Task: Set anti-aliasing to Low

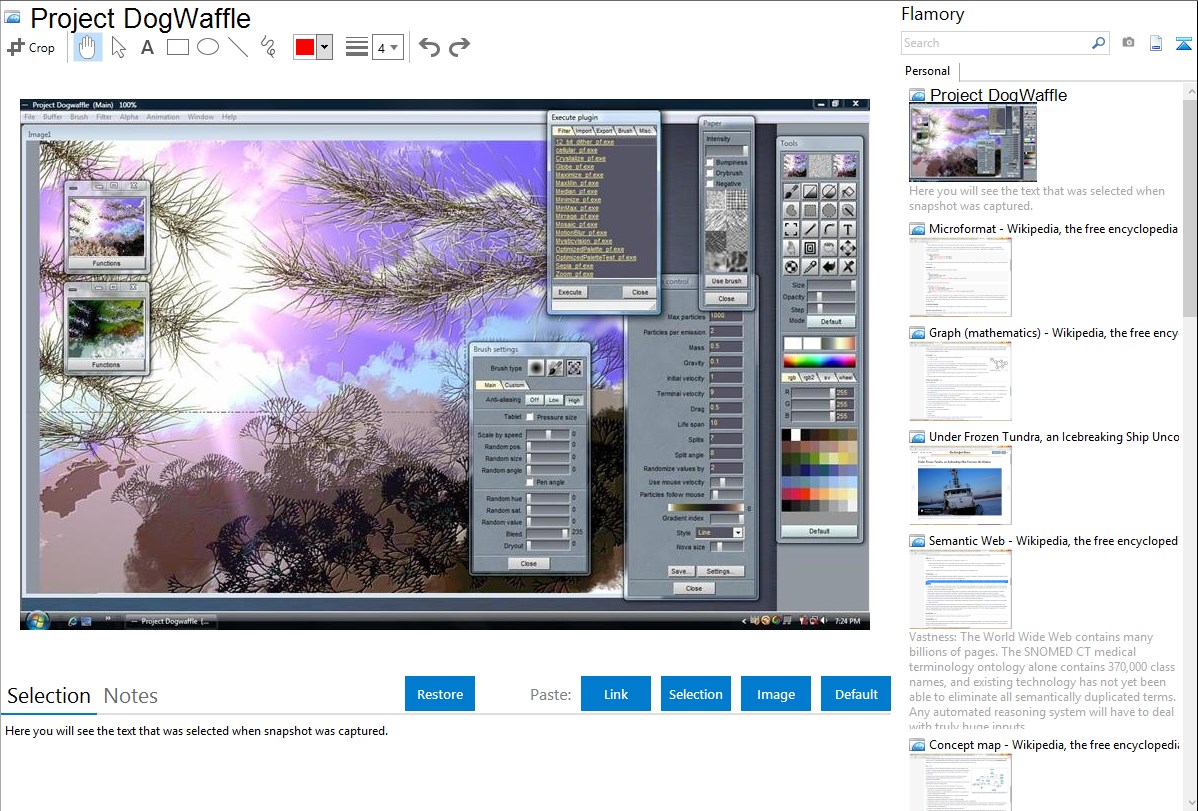Action: 554,400
